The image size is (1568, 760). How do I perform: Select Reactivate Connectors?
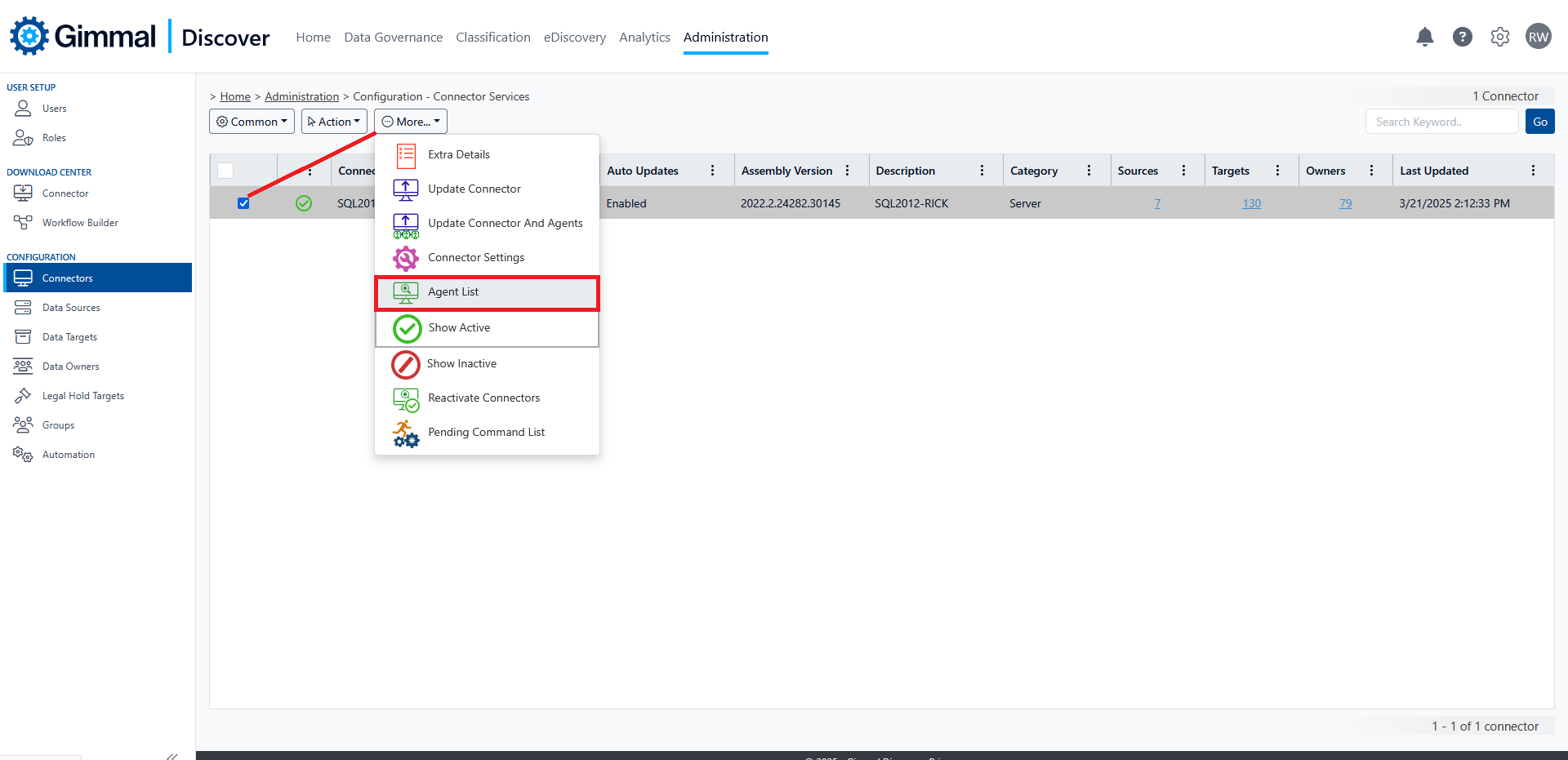pos(483,398)
